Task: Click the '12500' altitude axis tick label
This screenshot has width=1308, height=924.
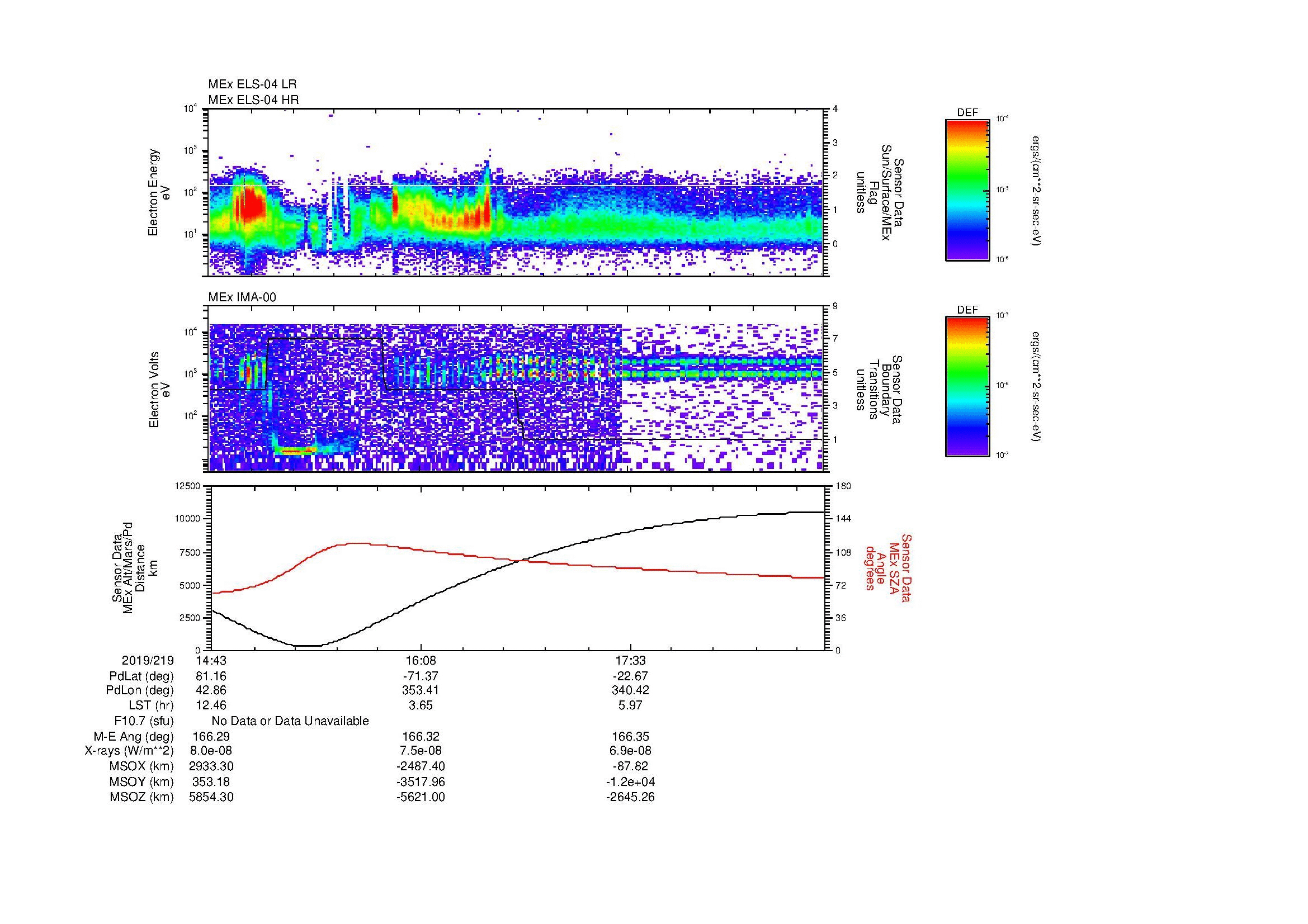Action: [188, 486]
